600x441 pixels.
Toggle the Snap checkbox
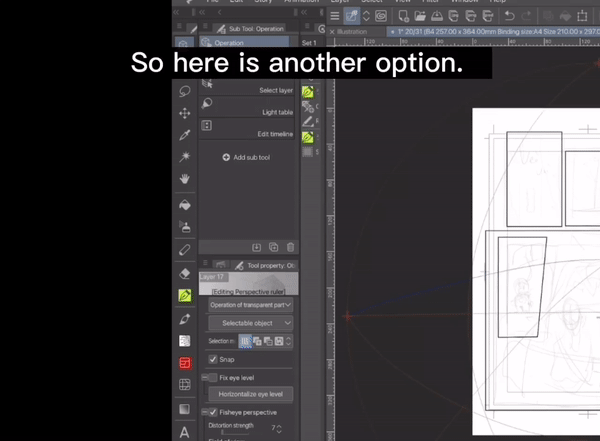click(x=213, y=359)
